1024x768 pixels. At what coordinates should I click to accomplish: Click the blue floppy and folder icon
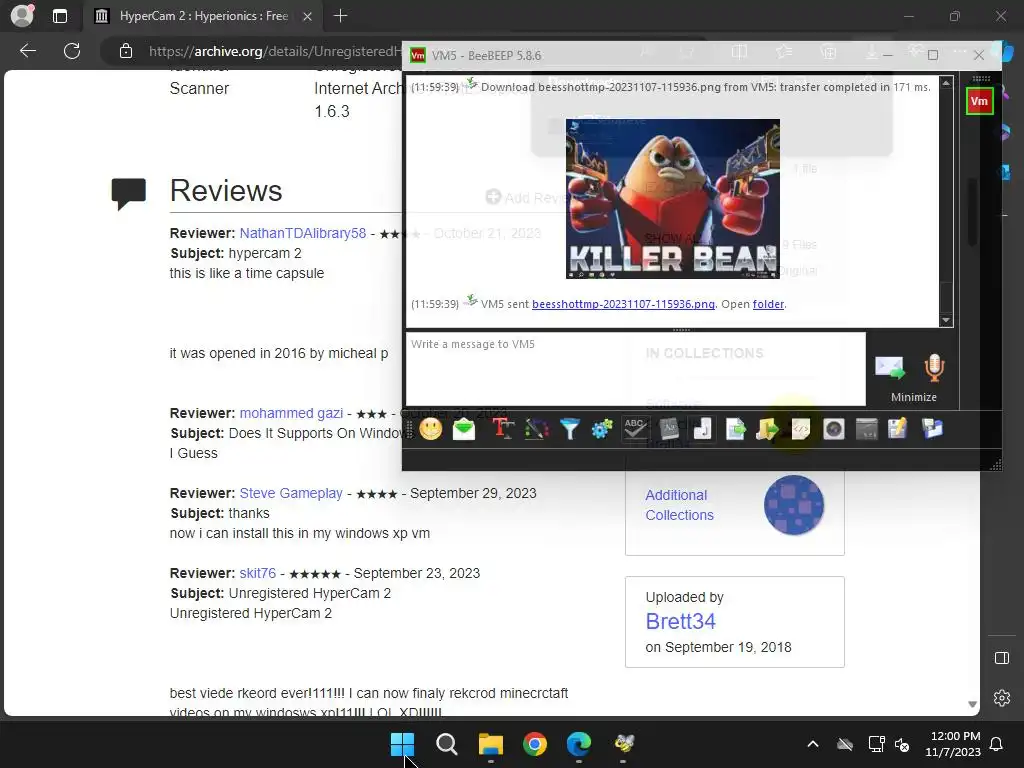click(x=932, y=429)
